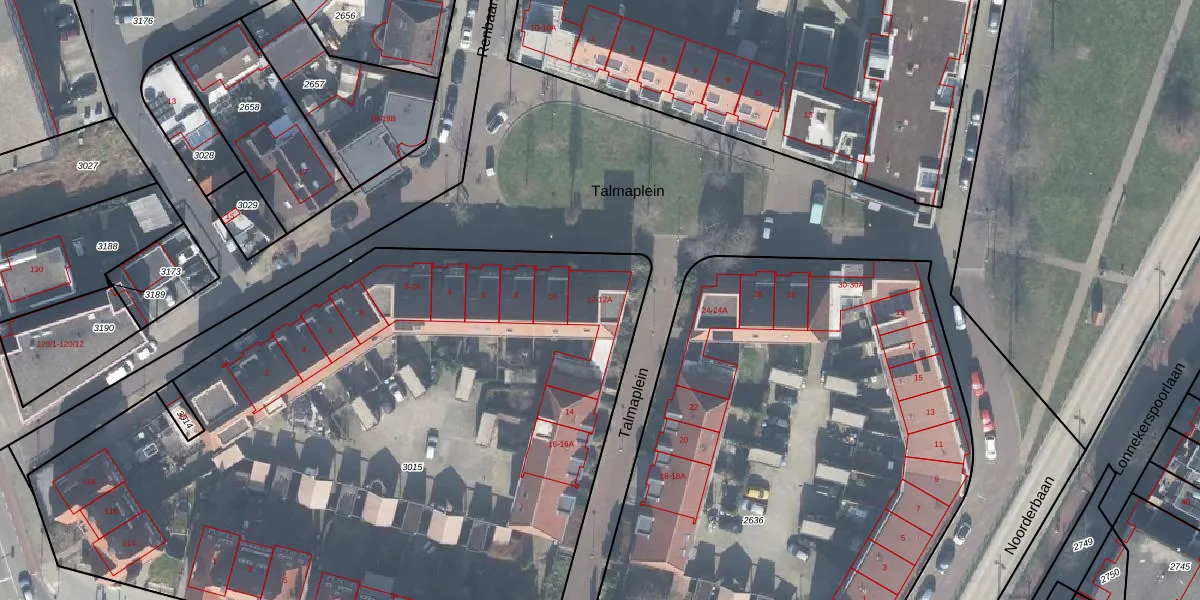Click the Talmaplein square label
Image resolution: width=1200 pixels, height=600 pixels.
coord(627,190)
